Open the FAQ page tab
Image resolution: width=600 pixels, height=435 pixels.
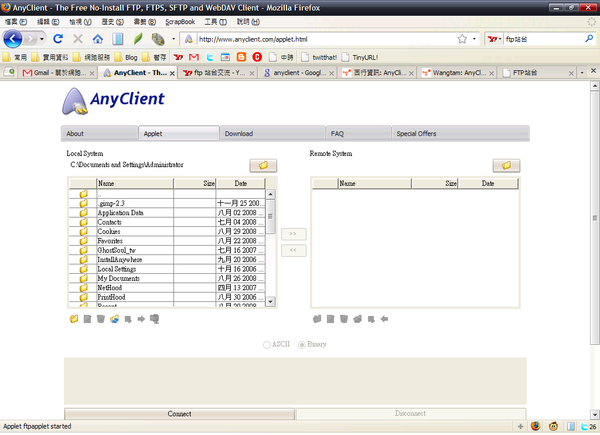click(359, 134)
